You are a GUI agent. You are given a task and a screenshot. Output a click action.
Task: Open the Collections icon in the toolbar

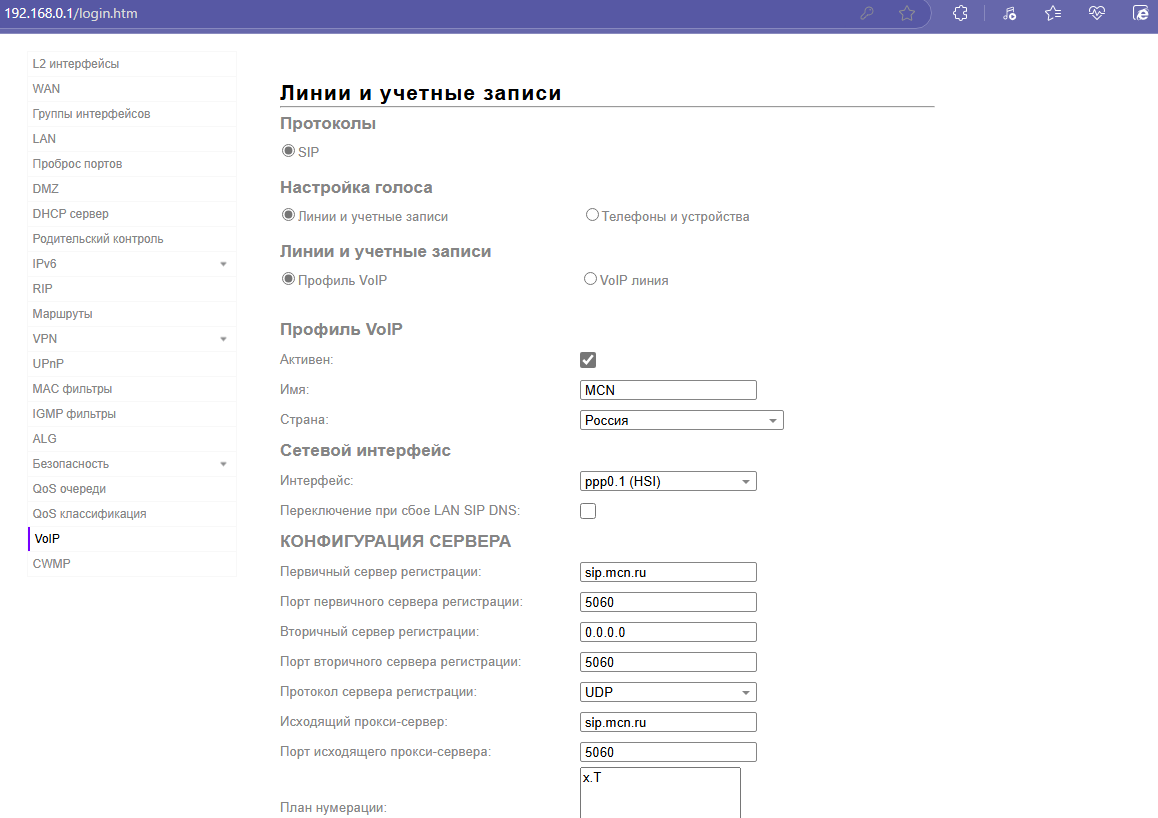click(1051, 13)
